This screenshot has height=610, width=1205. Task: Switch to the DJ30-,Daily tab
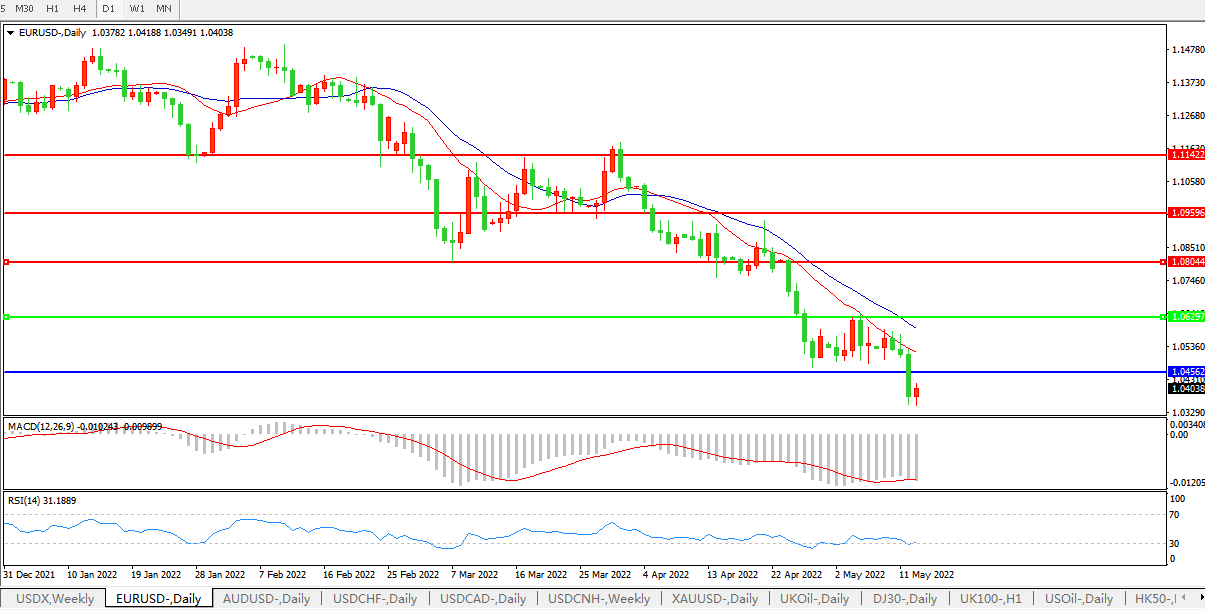[904, 599]
